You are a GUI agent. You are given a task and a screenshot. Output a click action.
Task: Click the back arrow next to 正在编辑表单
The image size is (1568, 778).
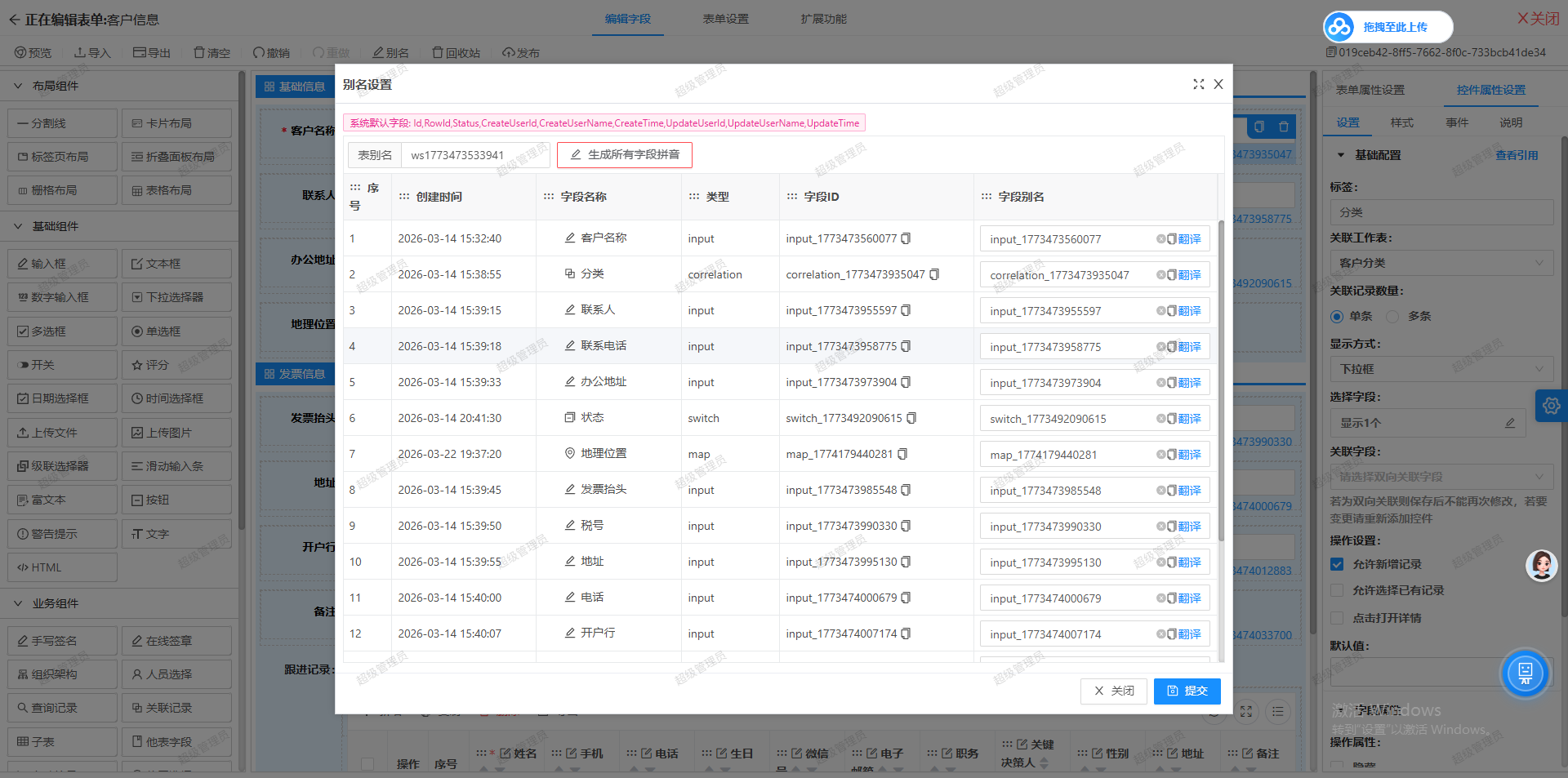(14, 20)
